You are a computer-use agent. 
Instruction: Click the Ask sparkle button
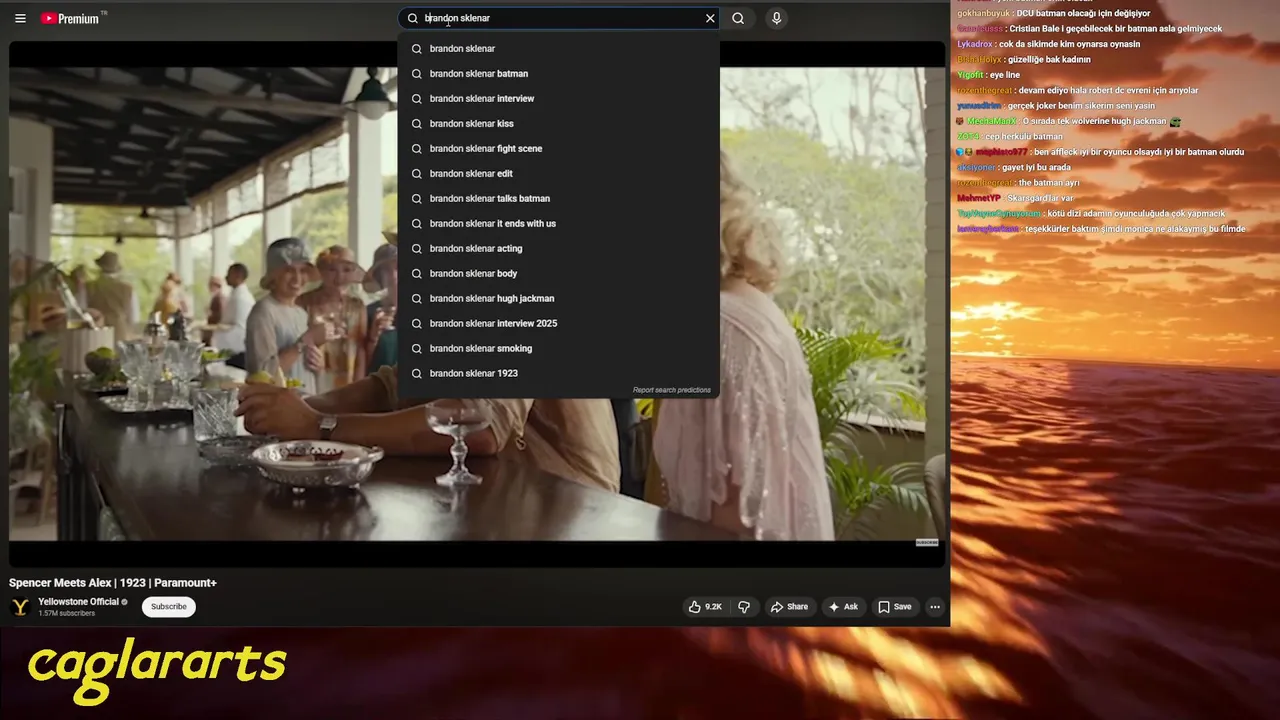[x=843, y=606]
